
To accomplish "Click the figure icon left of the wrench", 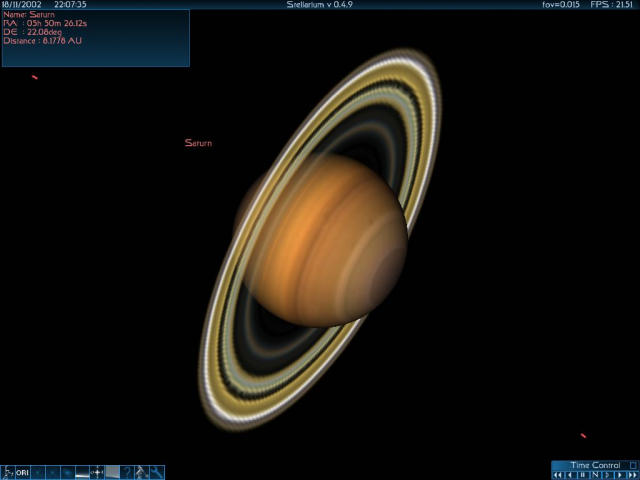I will click(x=143, y=472).
